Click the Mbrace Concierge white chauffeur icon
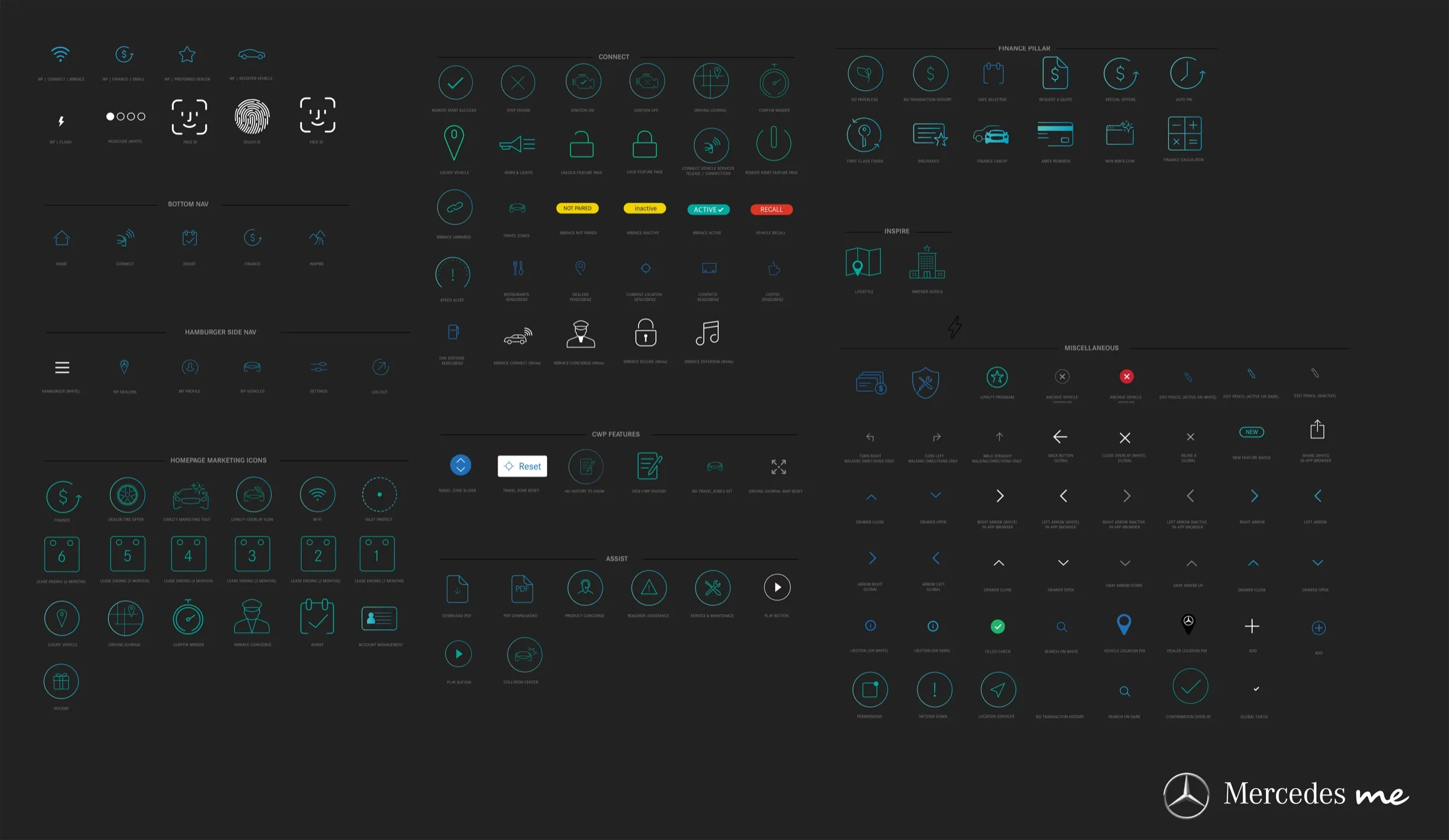1449x840 pixels. pyautogui.click(x=581, y=334)
